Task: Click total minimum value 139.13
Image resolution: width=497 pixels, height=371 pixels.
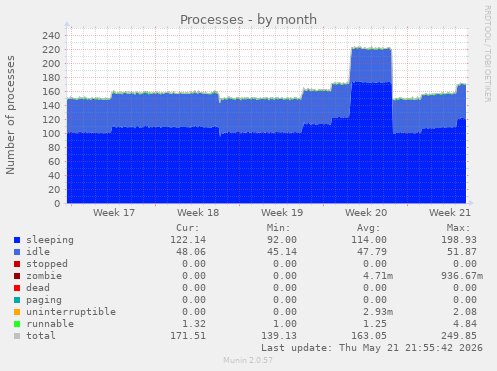Action: pyautogui.click(x=279, y=336)
